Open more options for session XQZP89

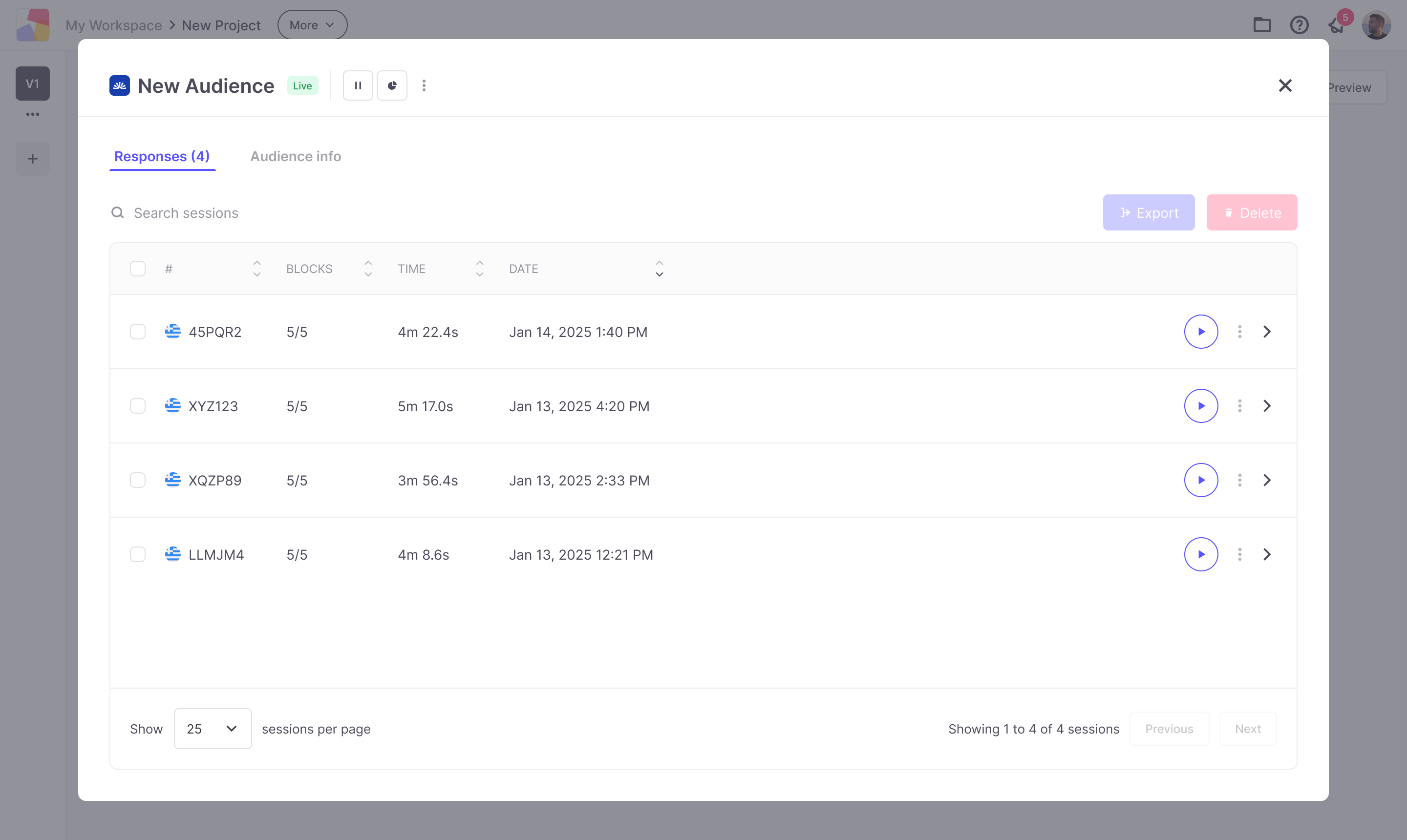(1240, 480)
